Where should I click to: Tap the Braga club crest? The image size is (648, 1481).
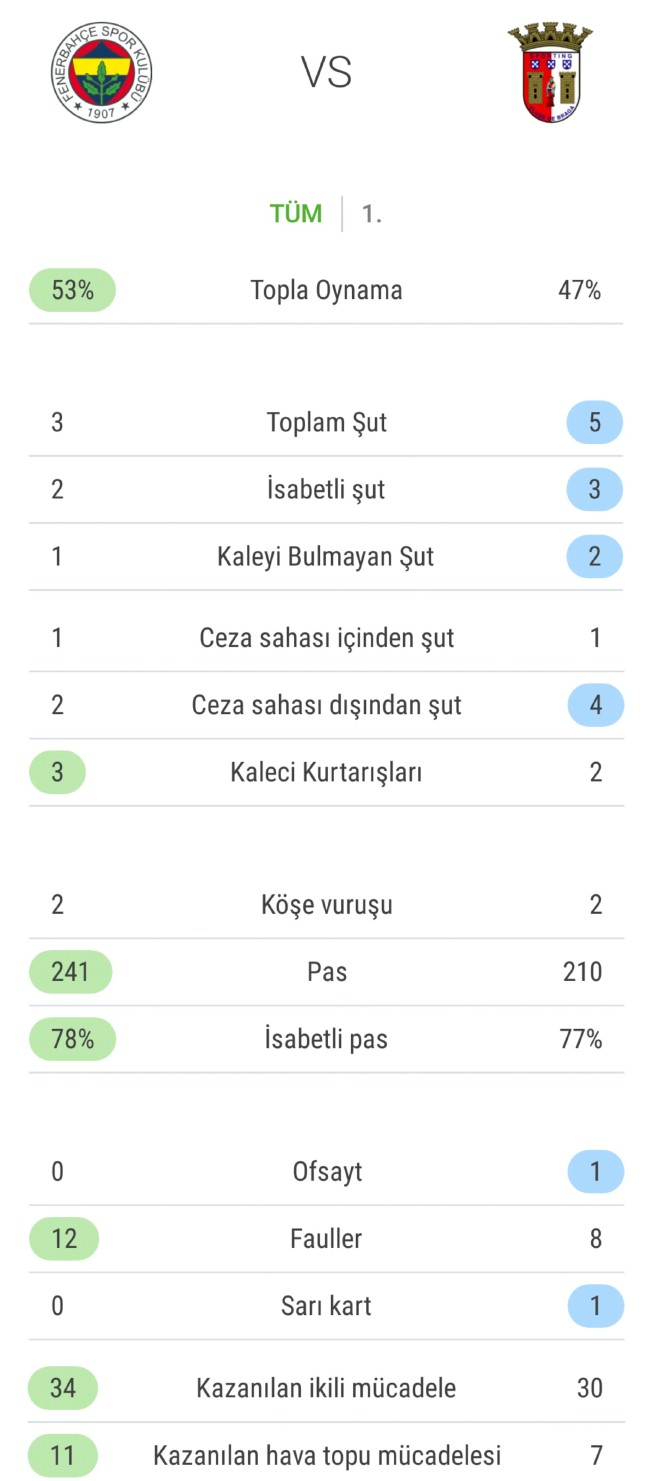coord(549,73)
